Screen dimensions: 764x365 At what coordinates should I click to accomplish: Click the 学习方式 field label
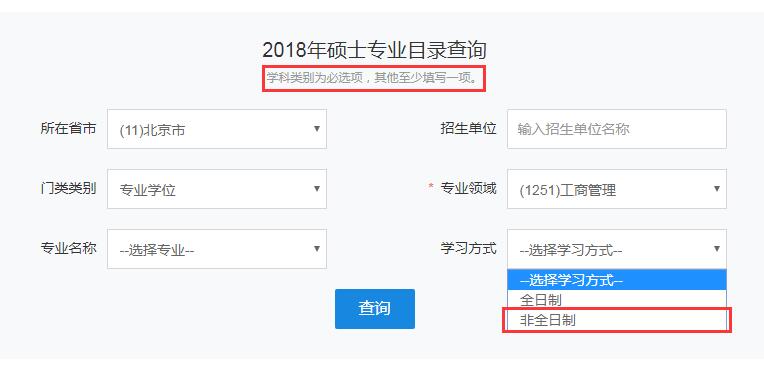click(x=468, y=249)
